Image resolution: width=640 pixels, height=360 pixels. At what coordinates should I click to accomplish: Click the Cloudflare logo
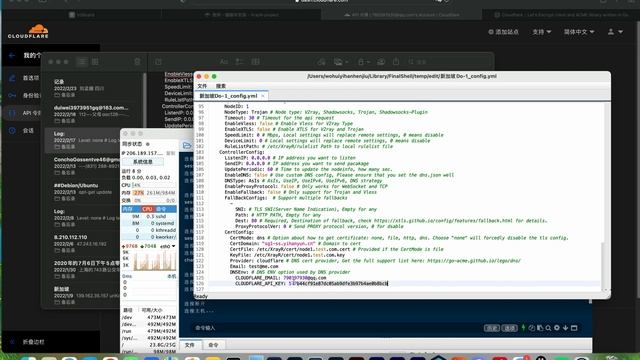point(28,31)
